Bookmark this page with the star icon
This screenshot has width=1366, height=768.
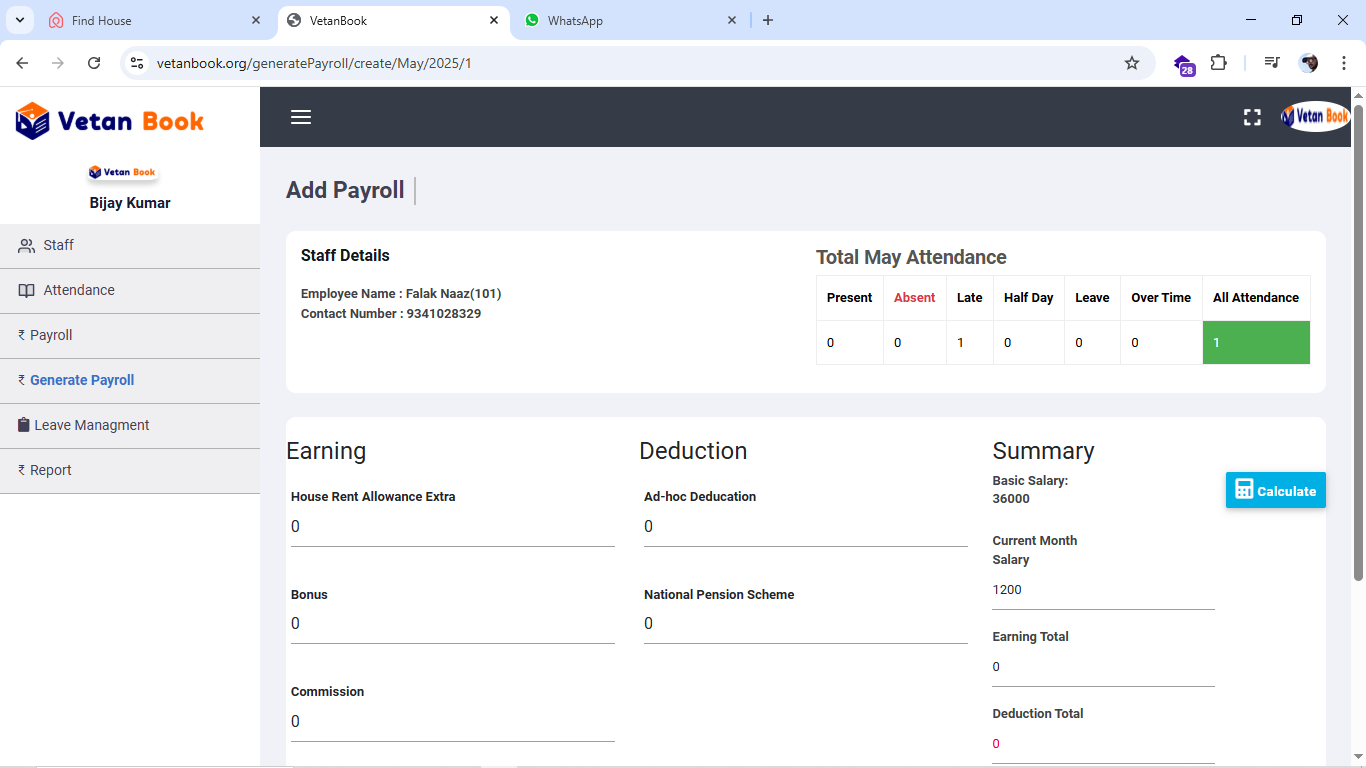click(1132, 63)
